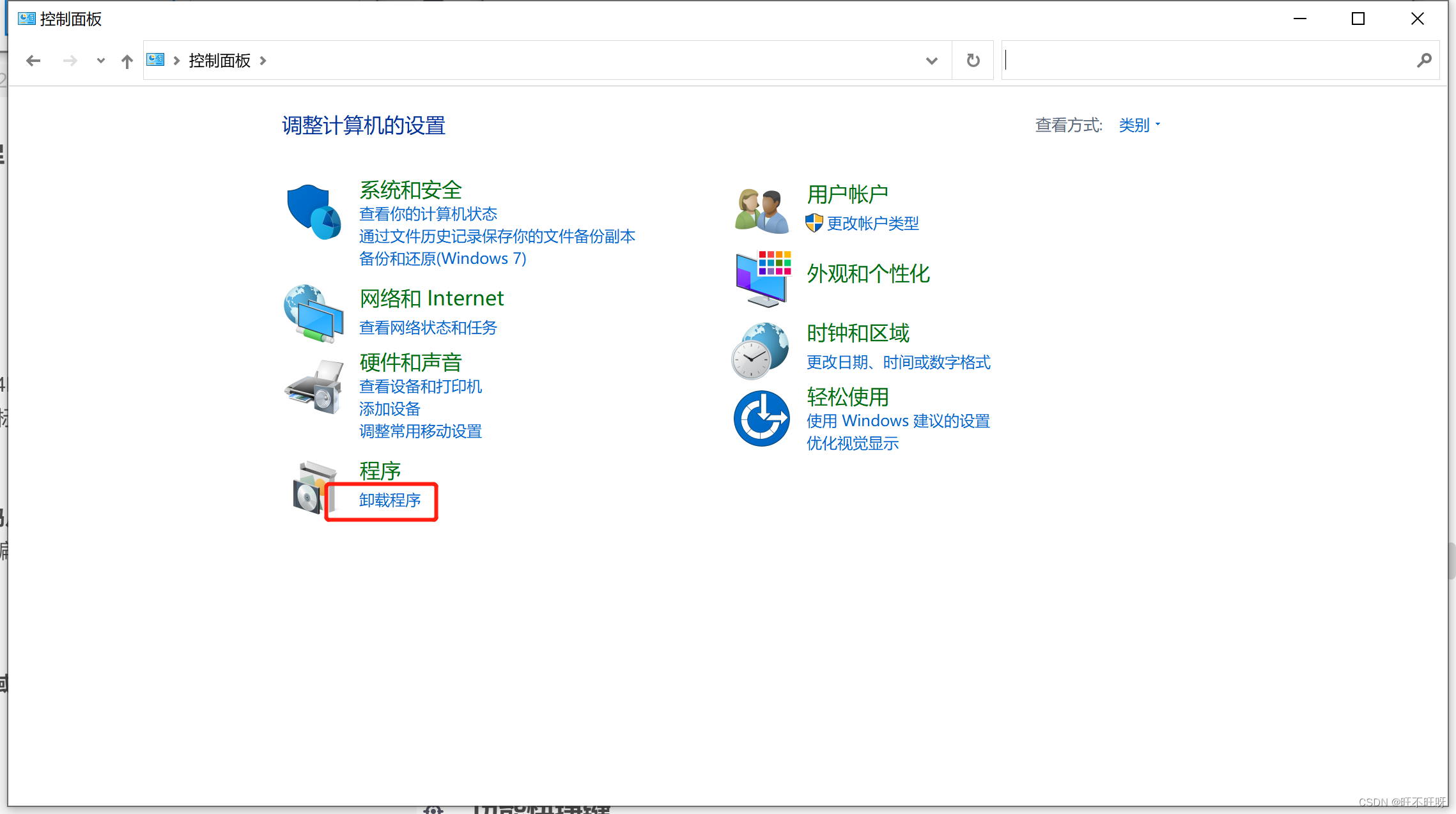Click the System and Security shield icon
This screenshot has width=1456, height=814.
(314, 212)
